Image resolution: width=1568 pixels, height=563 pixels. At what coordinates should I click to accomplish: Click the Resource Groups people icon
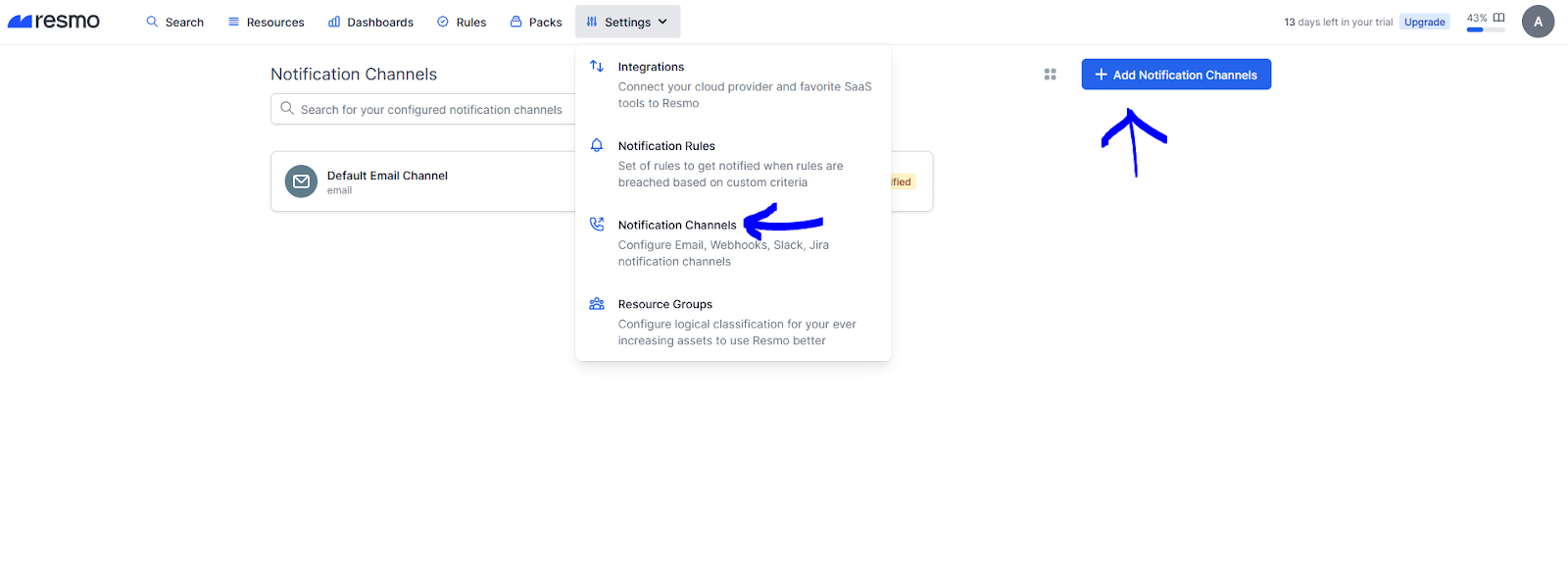point(597,304)
